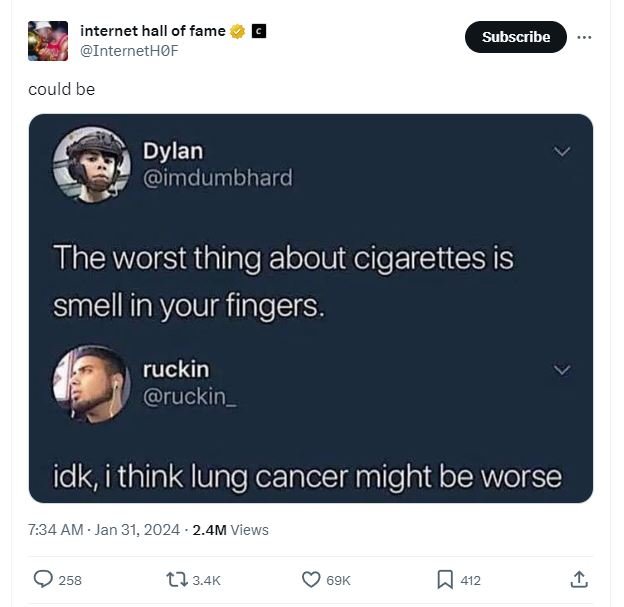Click the internet hall of fame avatar

point(48,41)
